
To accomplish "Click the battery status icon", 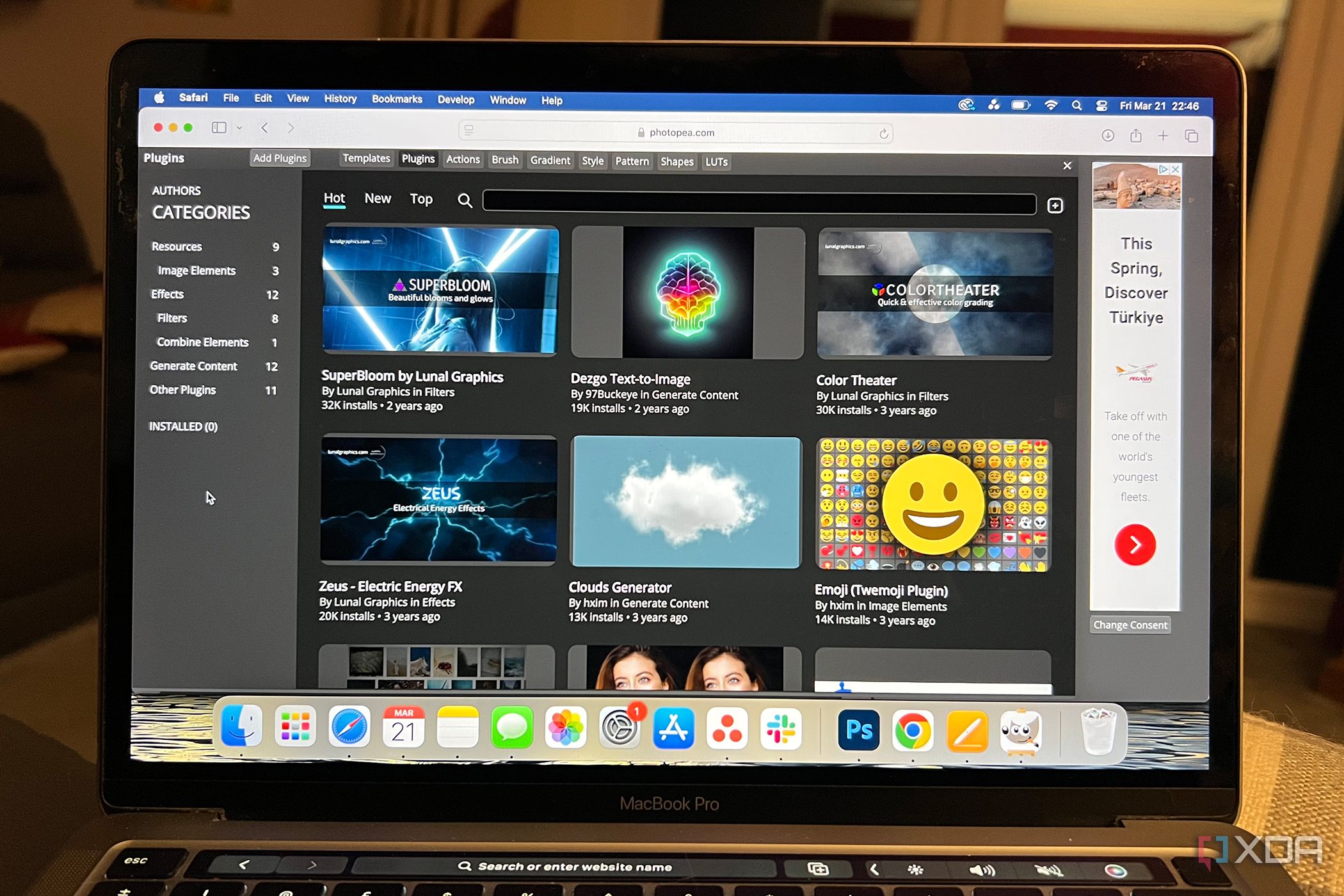I will click(1020, 105).
